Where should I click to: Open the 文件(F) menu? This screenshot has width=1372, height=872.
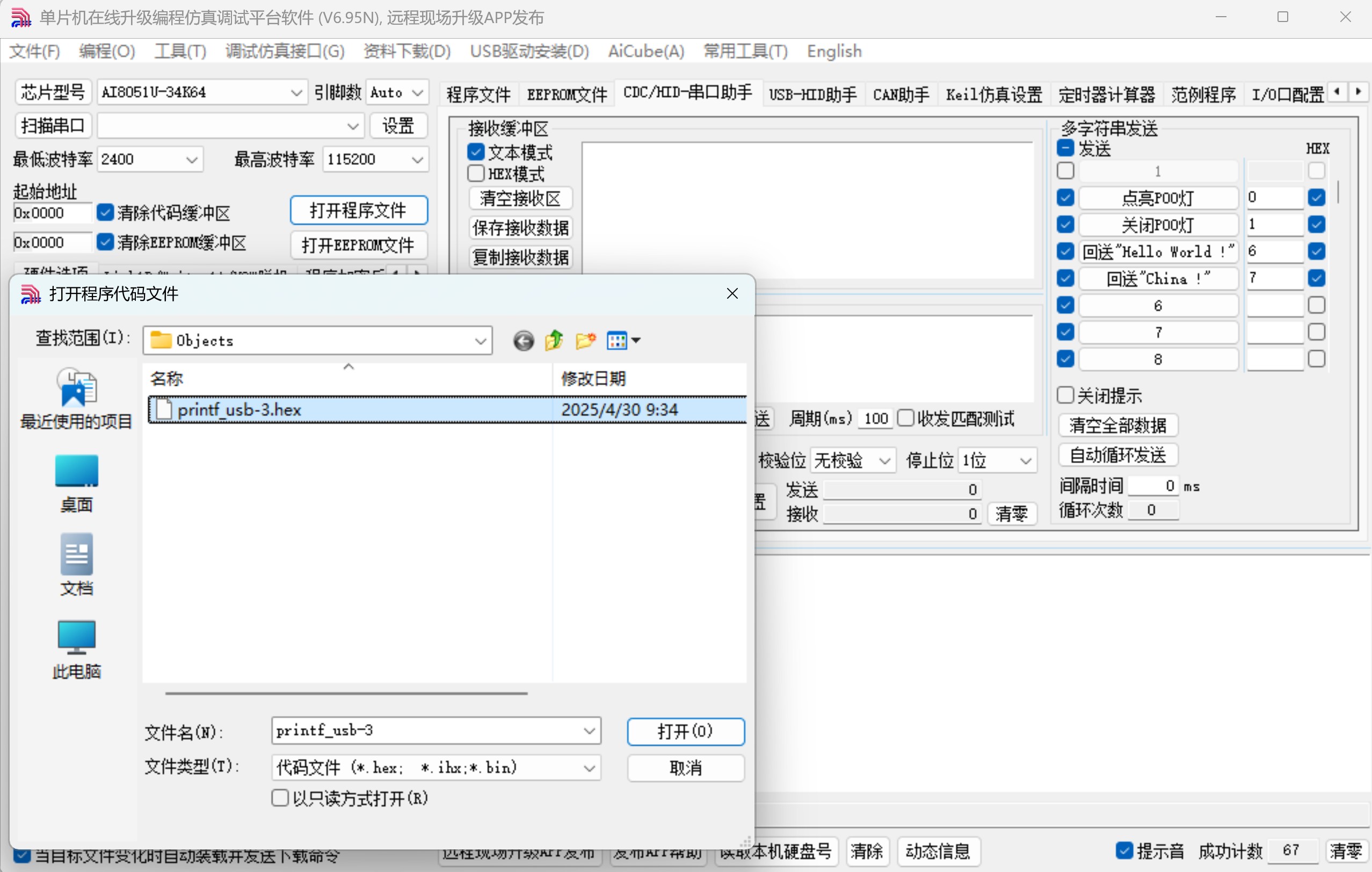tap(35, 51)
